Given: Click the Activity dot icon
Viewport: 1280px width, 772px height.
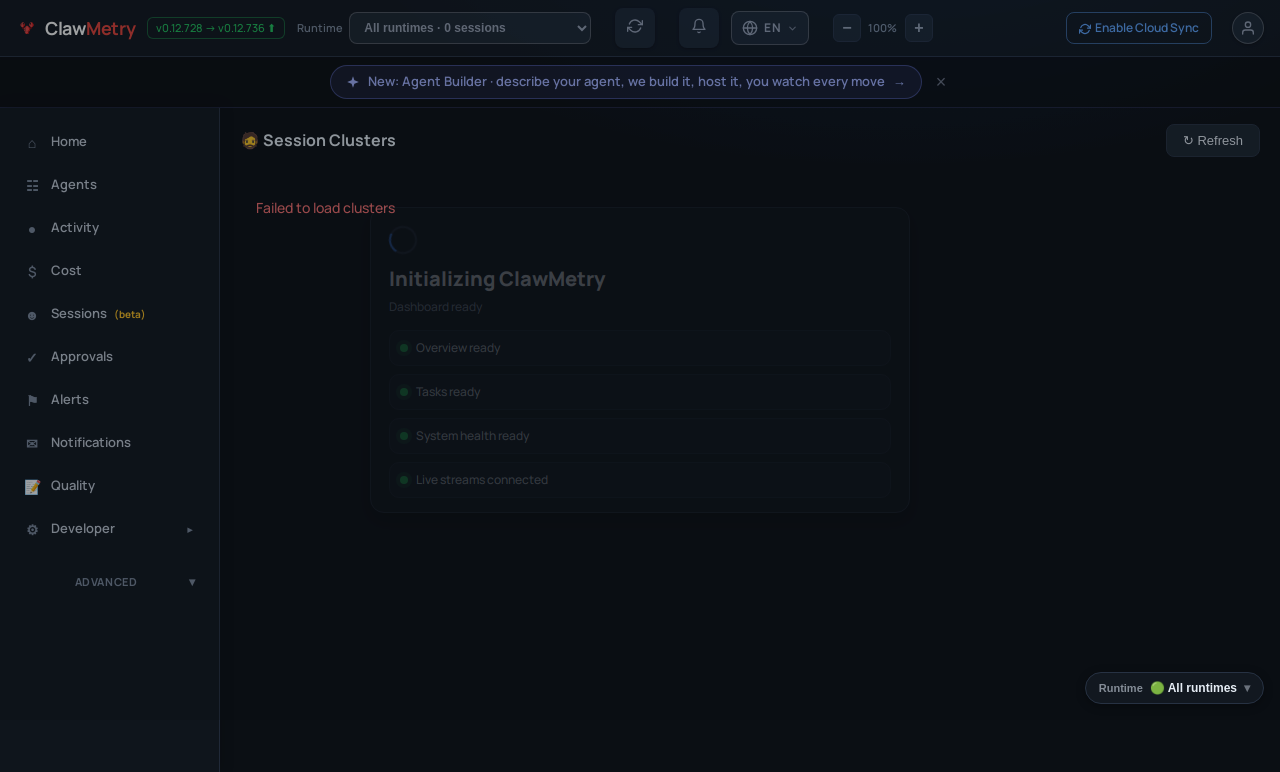Looking at the screenshot, I should click(32, 230).
